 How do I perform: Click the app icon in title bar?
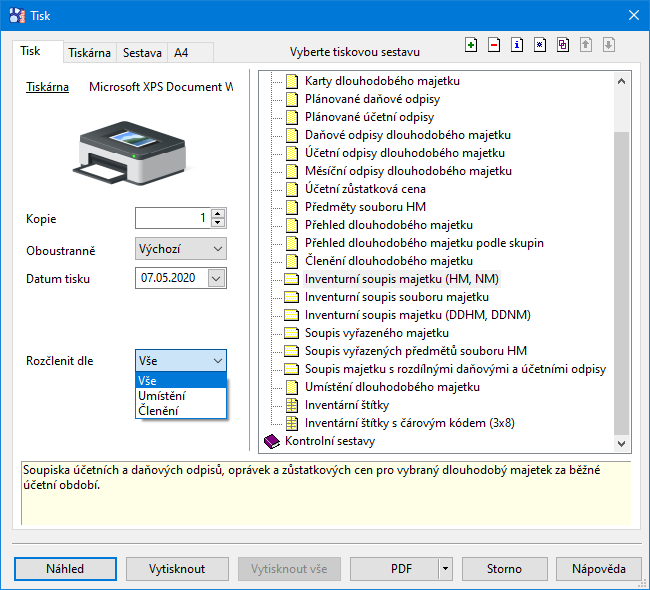[17, 16]
